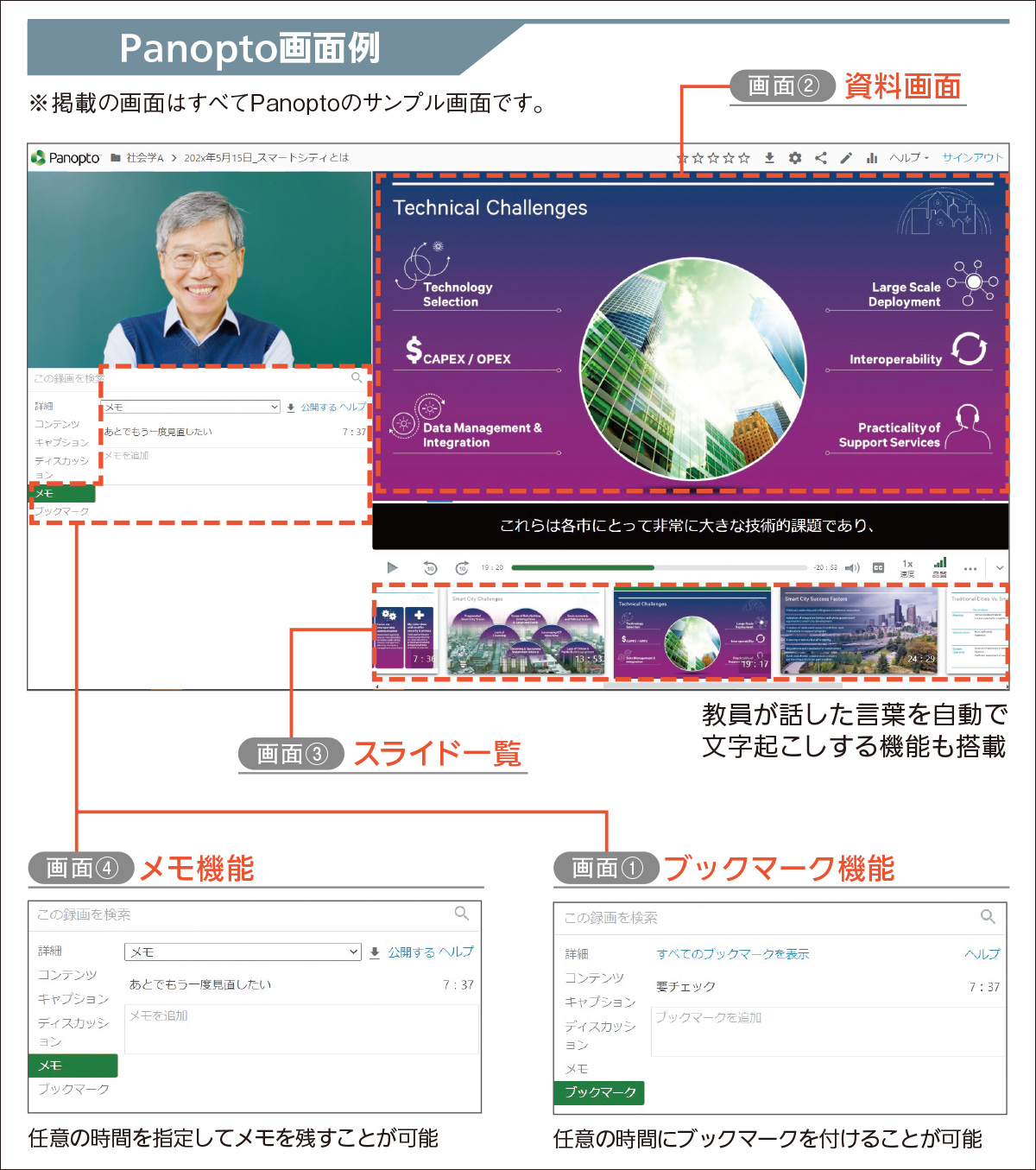Viewport: 1036px width, 1170px height.
Task: Click すべてのブックマークを表示 link
Action: pyautogui.click(x=733, y=954)
